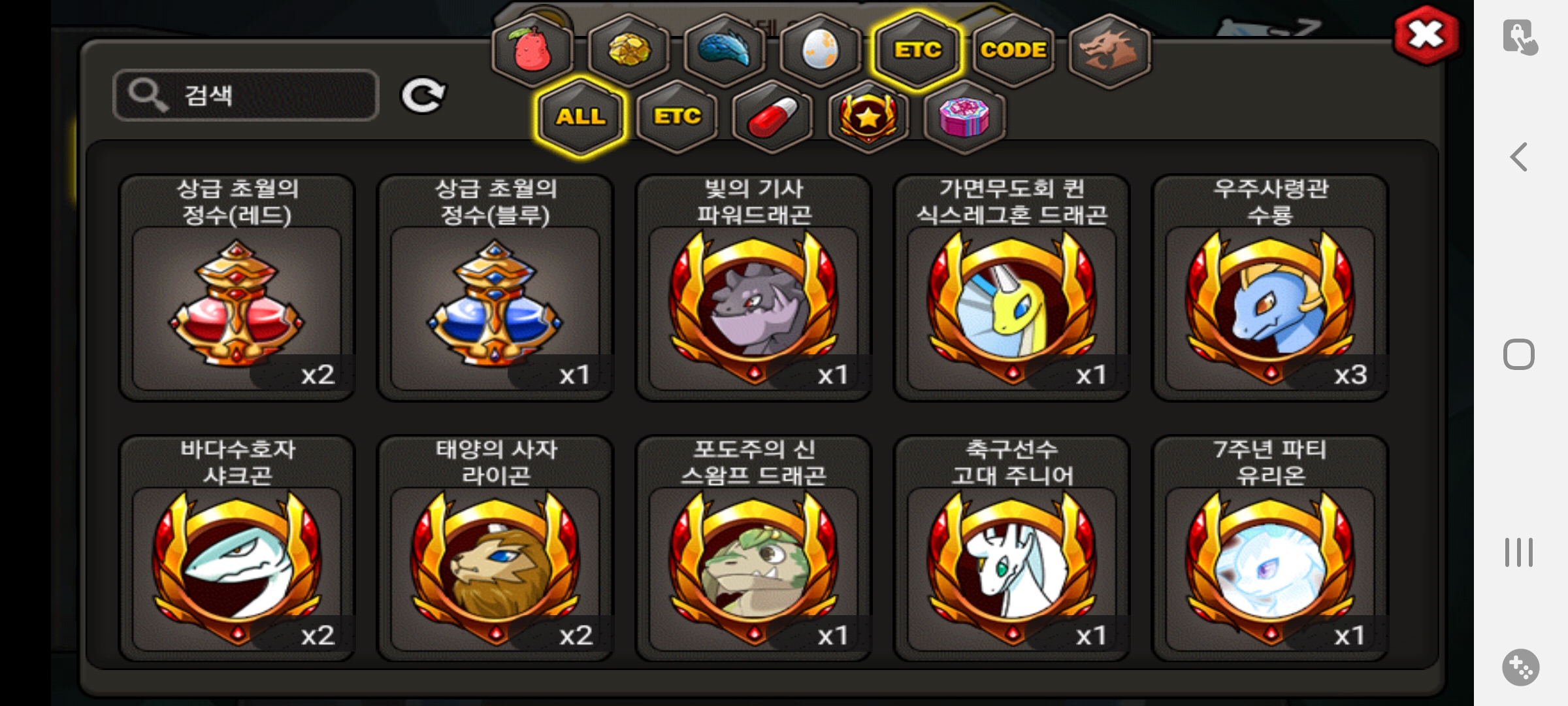Image resolution: width=1568 pixels, height=706 pixels.
Task: Select the ETC sub-filter hexagon
Action: coord(677,118)
